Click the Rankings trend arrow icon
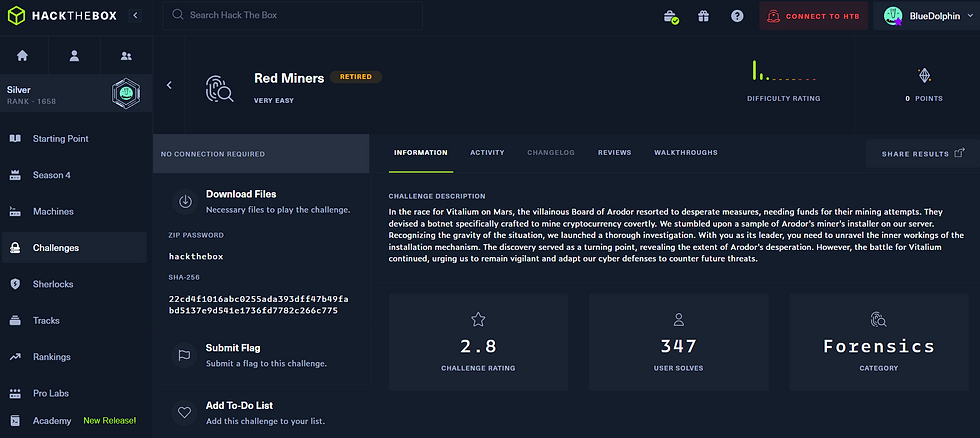Image resolution: width=980 pixels, height=438 pixels. point(15,357)
